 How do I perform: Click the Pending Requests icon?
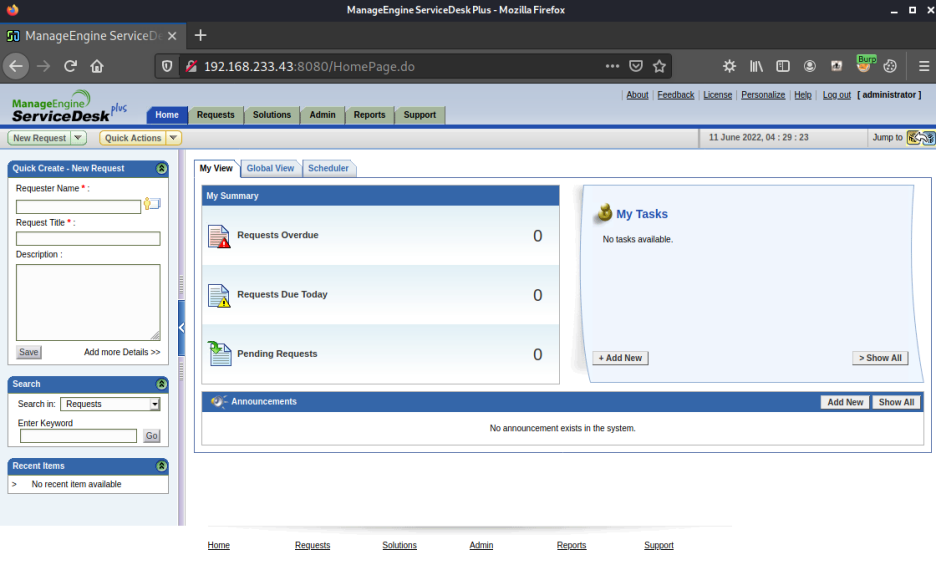click(x=219, y=354)
